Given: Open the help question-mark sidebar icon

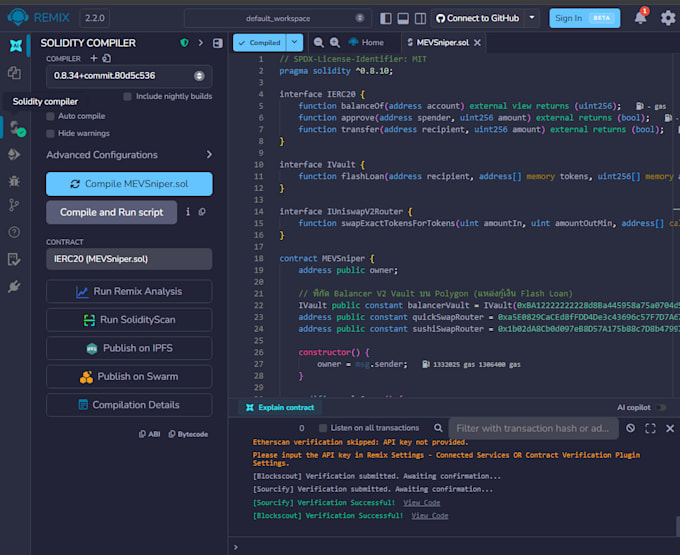Looking at the screenshot, I should click(14, 232).
